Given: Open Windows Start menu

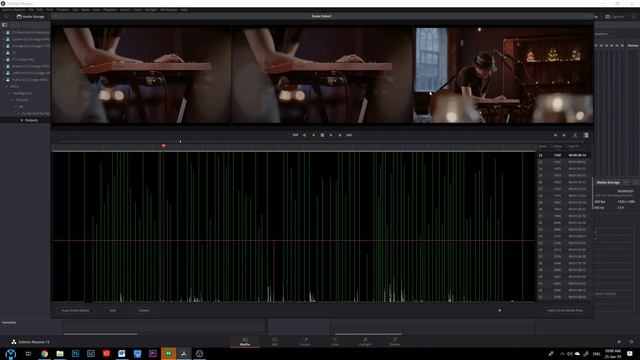Looking at the screenshot, I should [11, 353].
